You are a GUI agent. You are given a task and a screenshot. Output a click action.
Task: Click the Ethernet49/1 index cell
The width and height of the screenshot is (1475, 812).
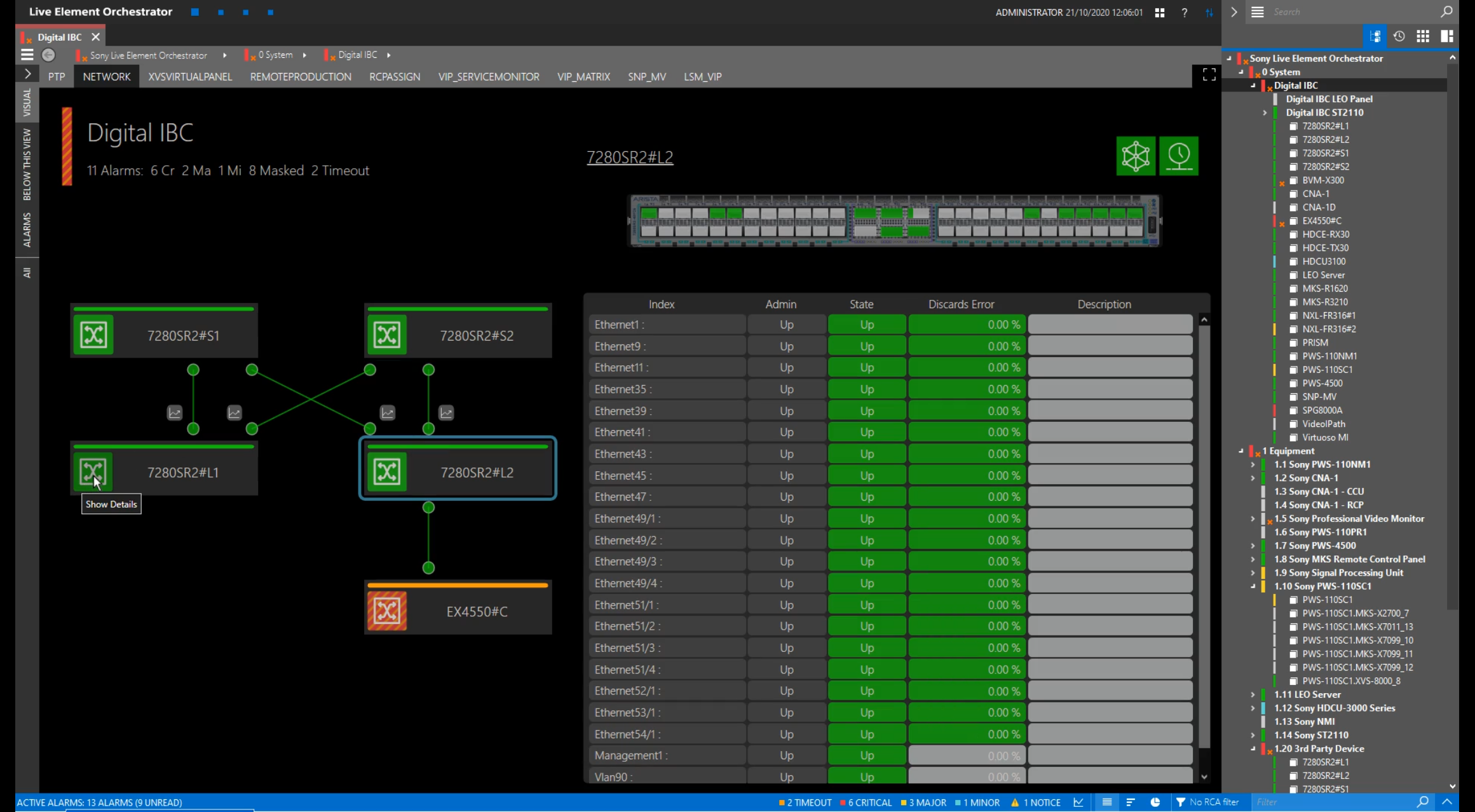pos(667,518)
